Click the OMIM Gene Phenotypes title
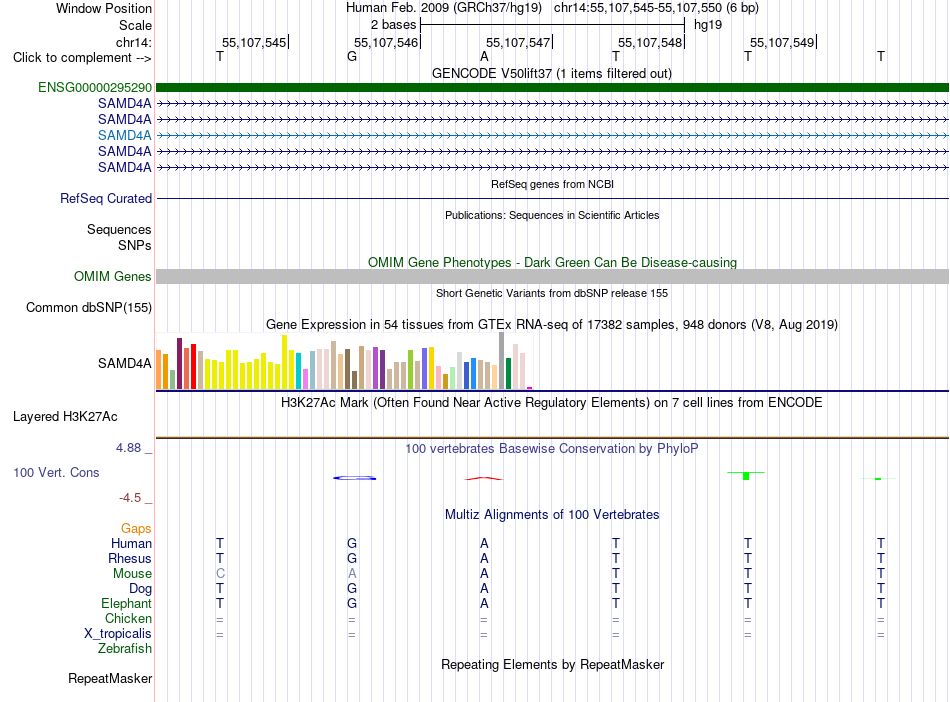This screenshot has width=950, height=702. pos(552,262)
